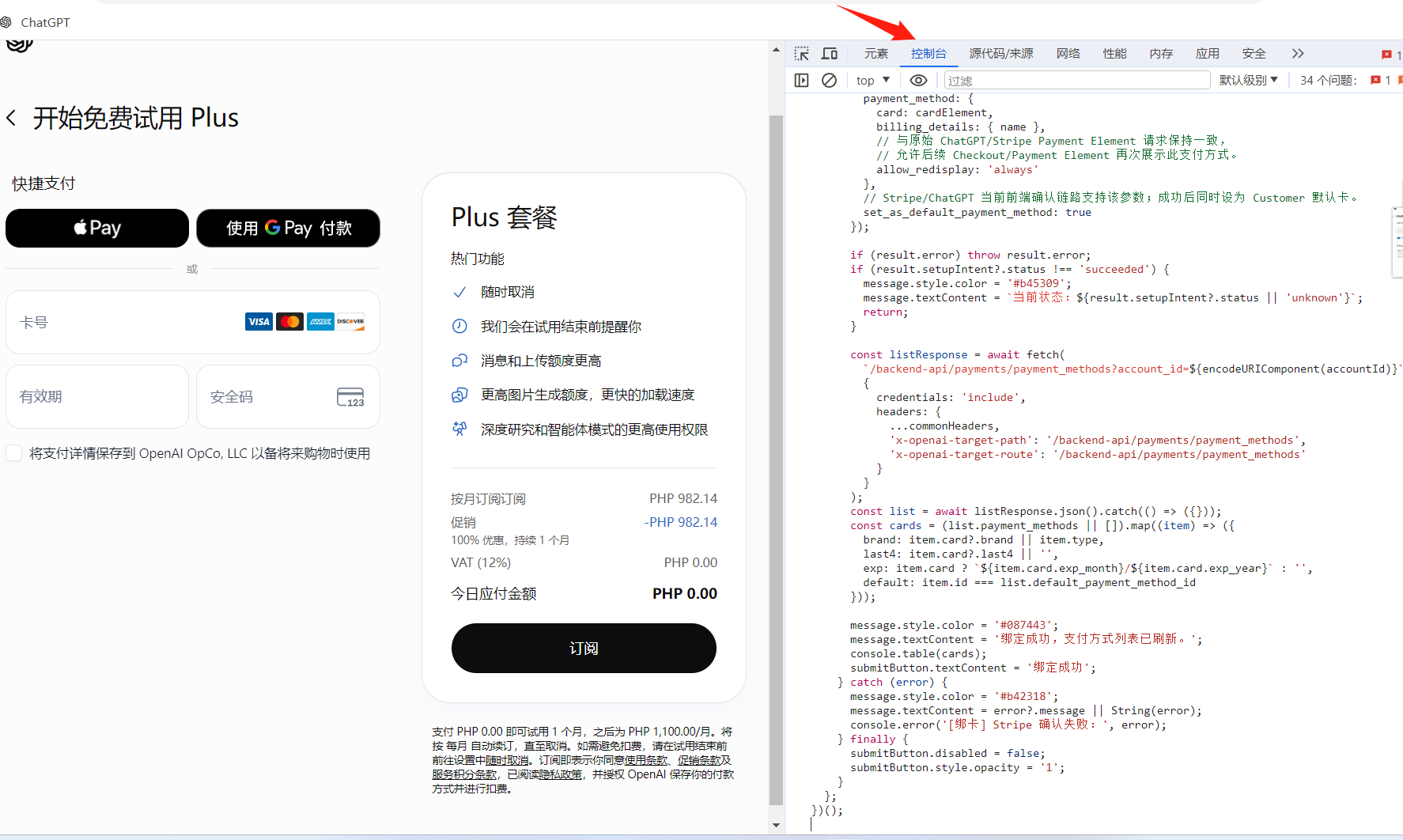1403x840 pixels.
Task: Focus the 有效期 expiry date field
Action: 97,396
